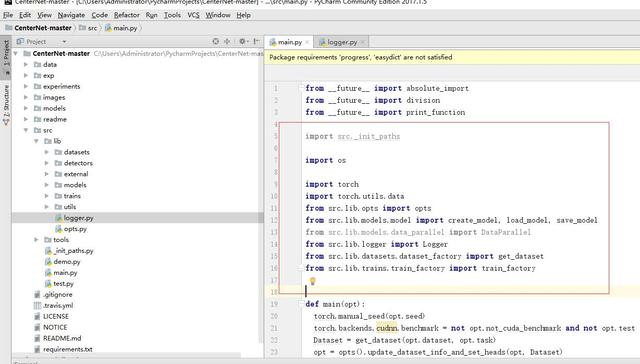Collapse the lib folder

click(36, 141)
